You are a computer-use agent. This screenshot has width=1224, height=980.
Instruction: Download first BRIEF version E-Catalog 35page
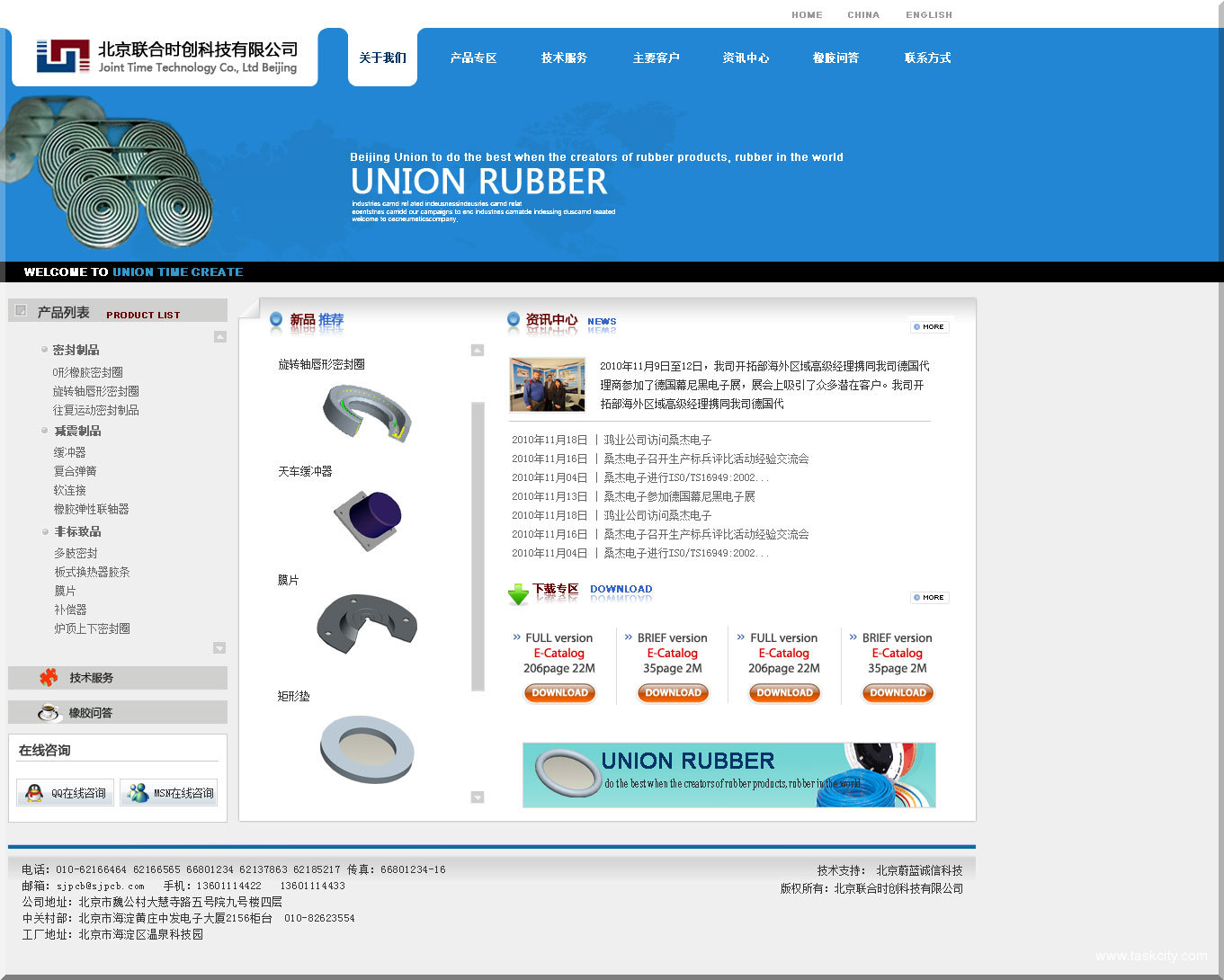click(673, 692)
